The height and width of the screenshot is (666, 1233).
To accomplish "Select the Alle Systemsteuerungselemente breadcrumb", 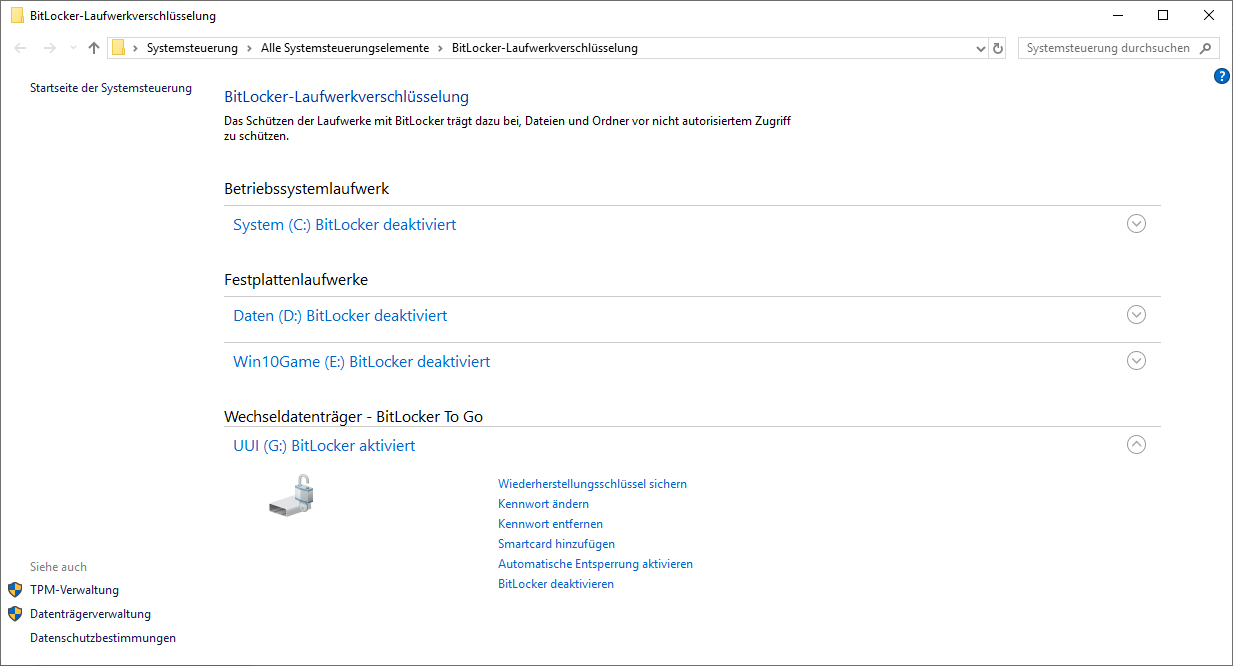I will pos(345,48).
